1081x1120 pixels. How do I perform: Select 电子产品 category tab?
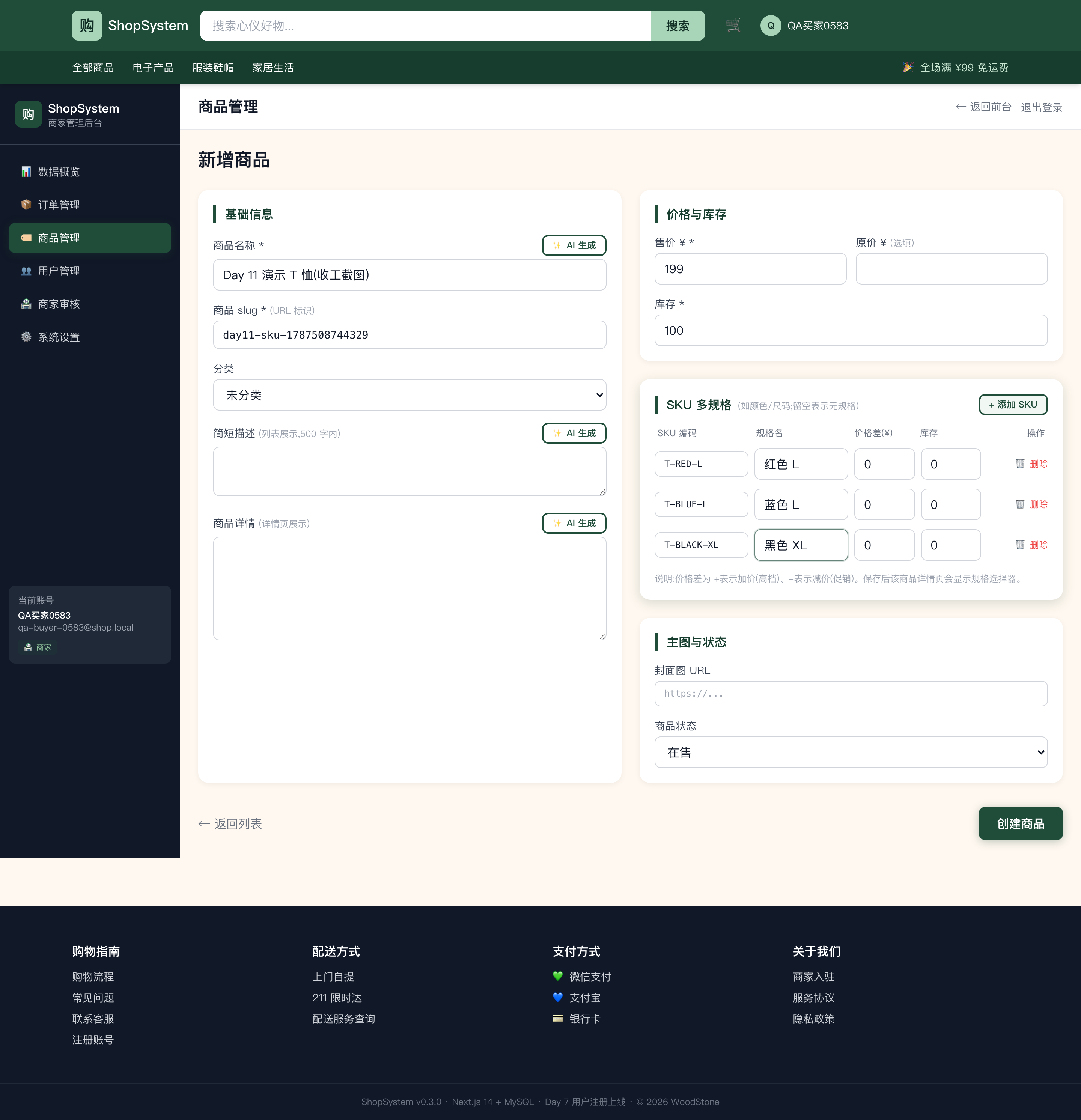click(x=153, y=68)
